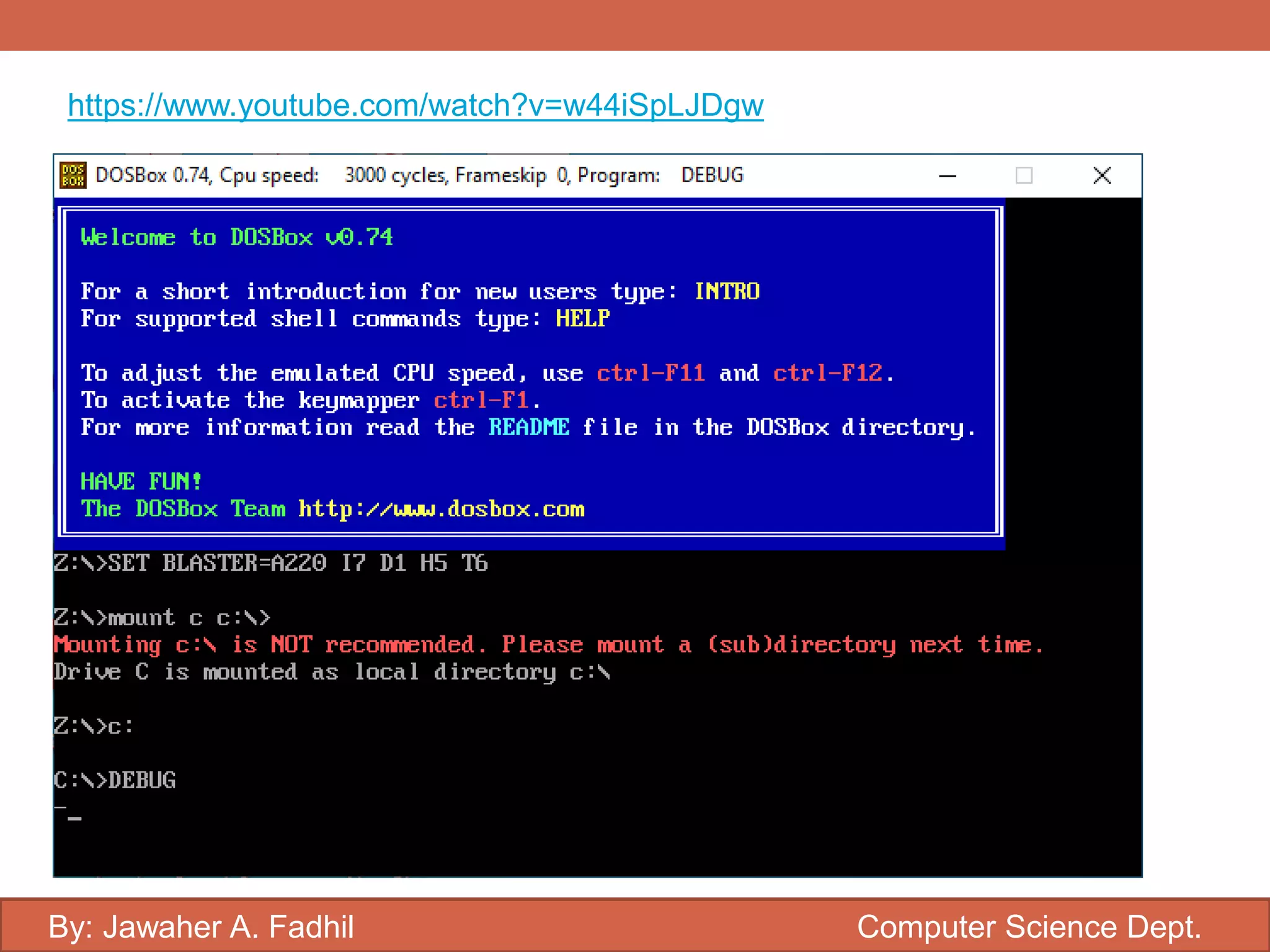Screen dimensions: 1270x952
Task: Close the DOSBox window
Action: 1101,176
